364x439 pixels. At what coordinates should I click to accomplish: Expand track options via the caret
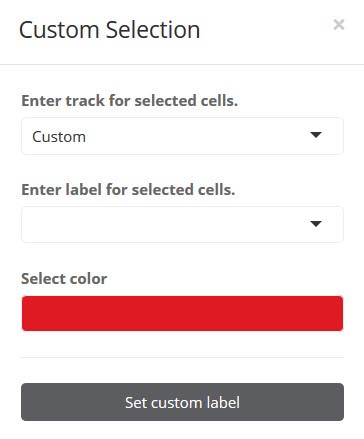tap(316, 135)
